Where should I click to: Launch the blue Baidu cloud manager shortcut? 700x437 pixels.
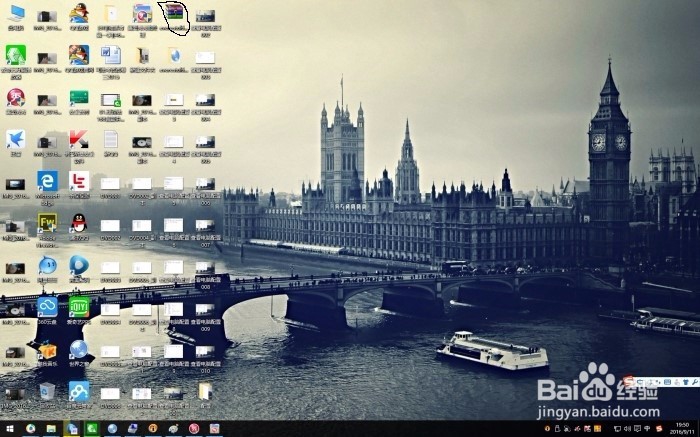tap(79, 391)
